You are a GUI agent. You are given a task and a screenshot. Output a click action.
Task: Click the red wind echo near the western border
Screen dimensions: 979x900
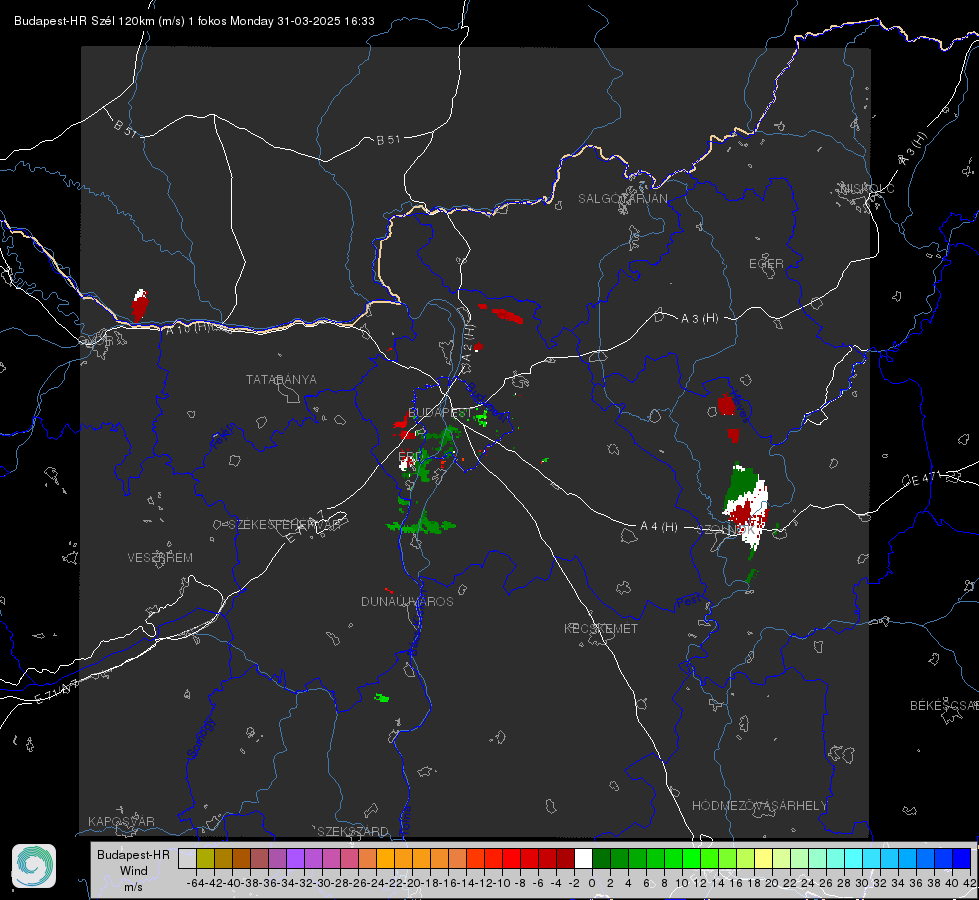click(x=140, y=305)
